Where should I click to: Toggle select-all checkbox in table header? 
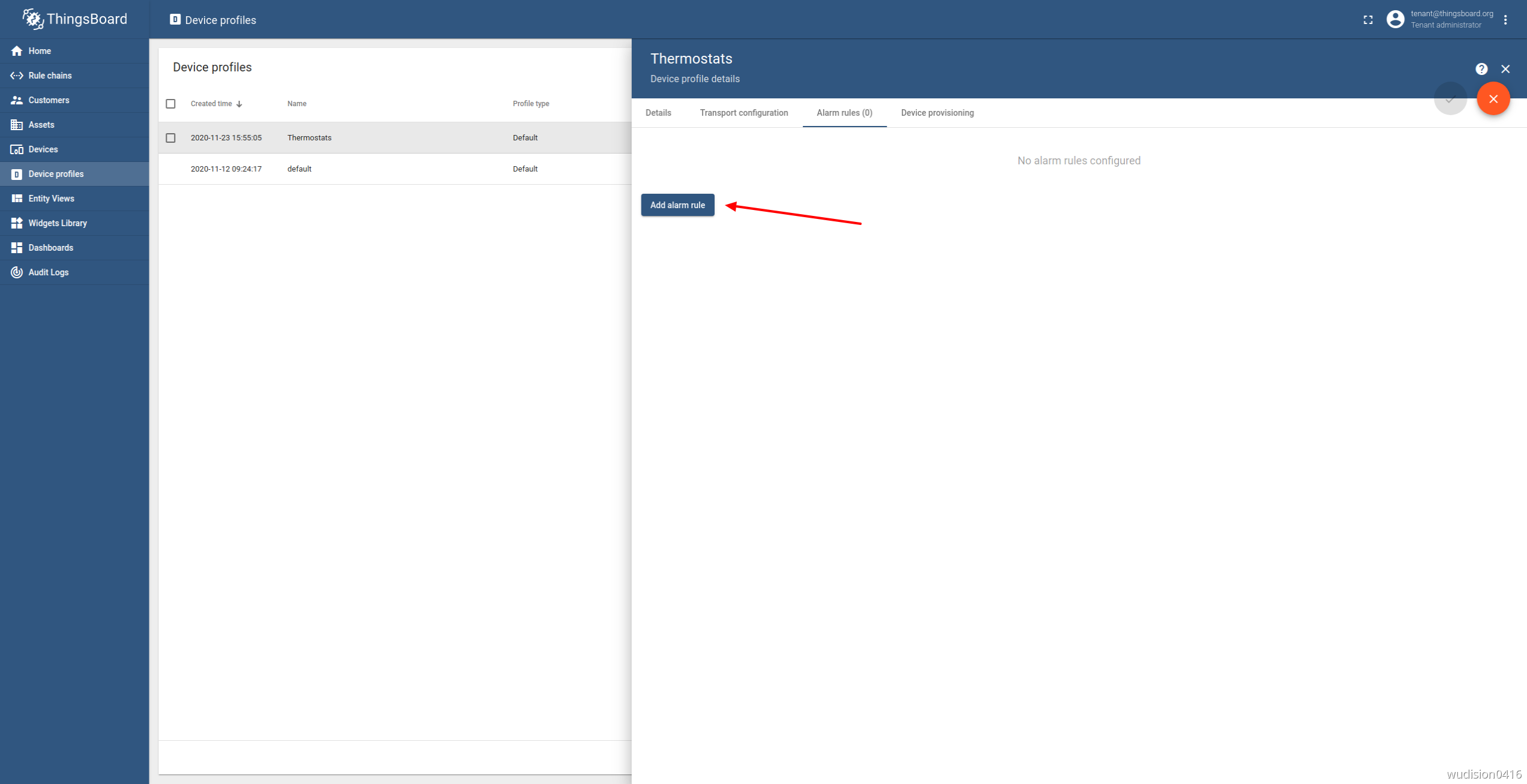click(x=171, y=104)
